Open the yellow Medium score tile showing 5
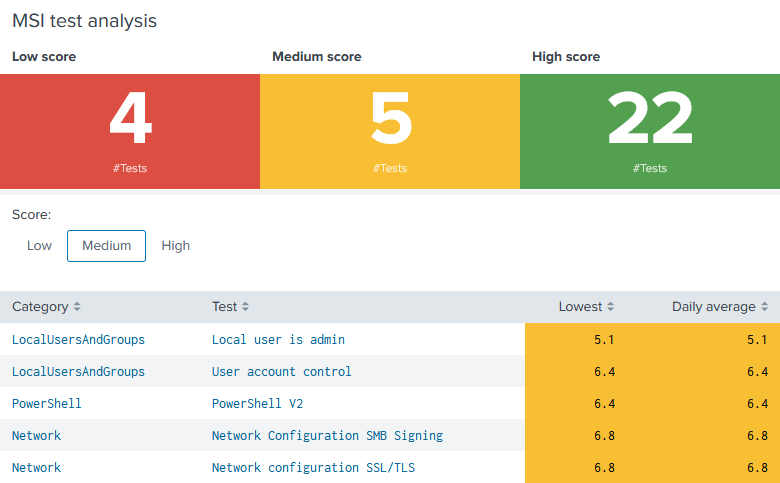 [390, 131]
